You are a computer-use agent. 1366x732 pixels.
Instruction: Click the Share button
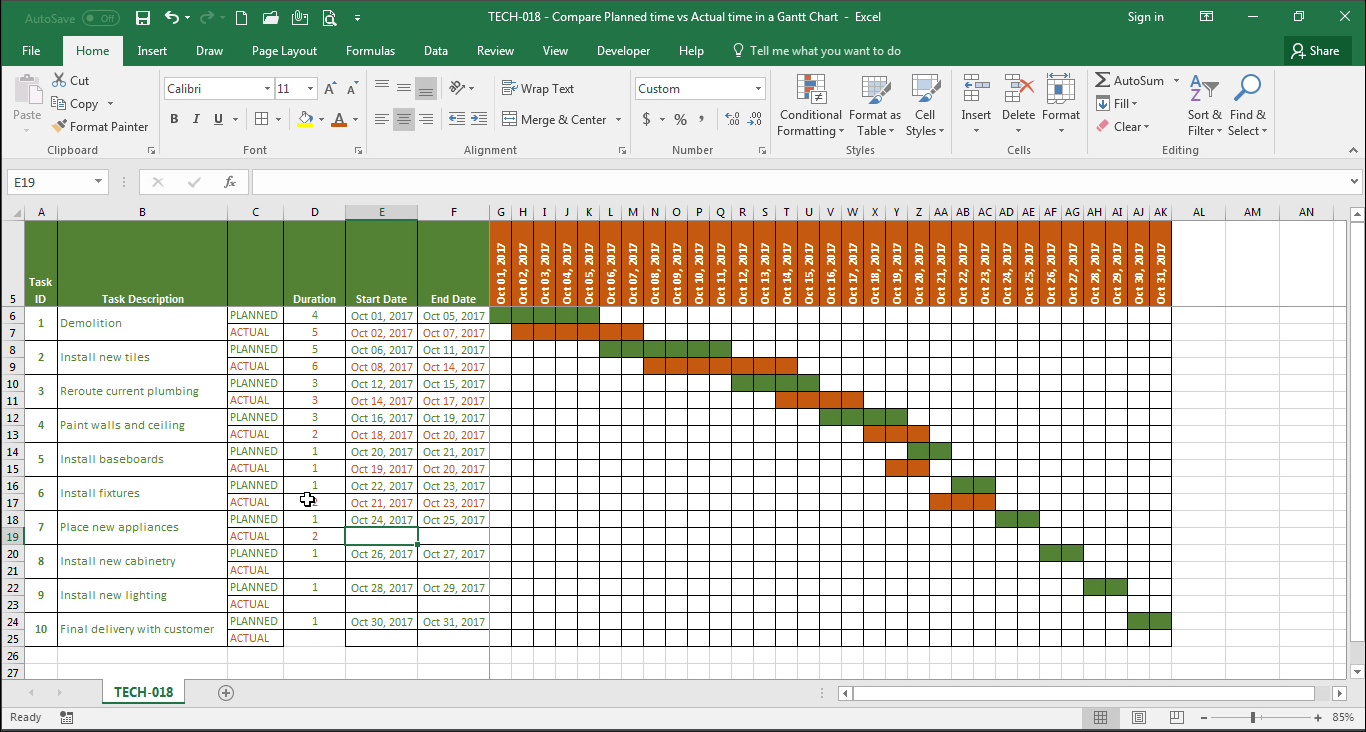click(1314, 51)
